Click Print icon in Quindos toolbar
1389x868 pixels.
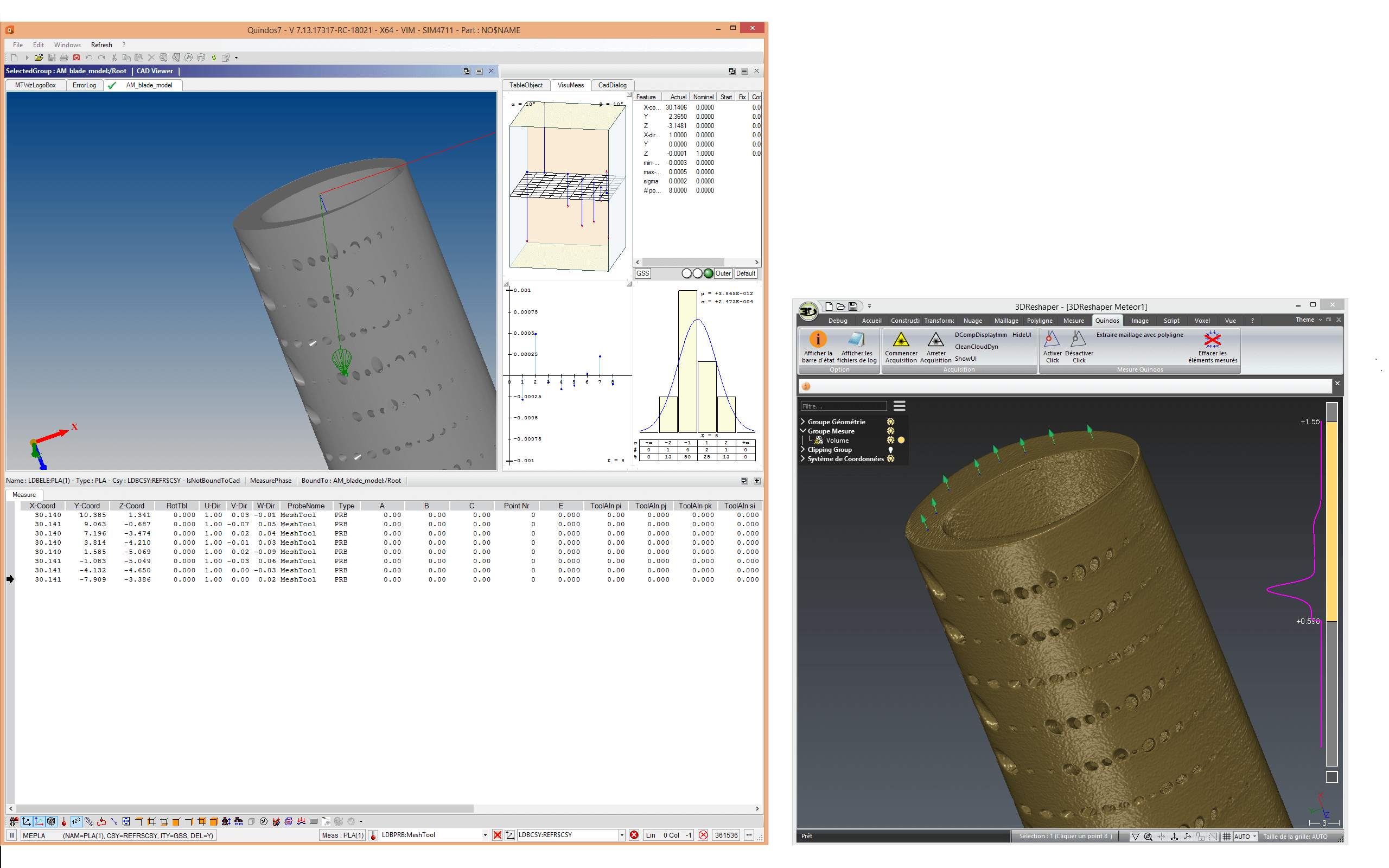[x=63, y=58]
